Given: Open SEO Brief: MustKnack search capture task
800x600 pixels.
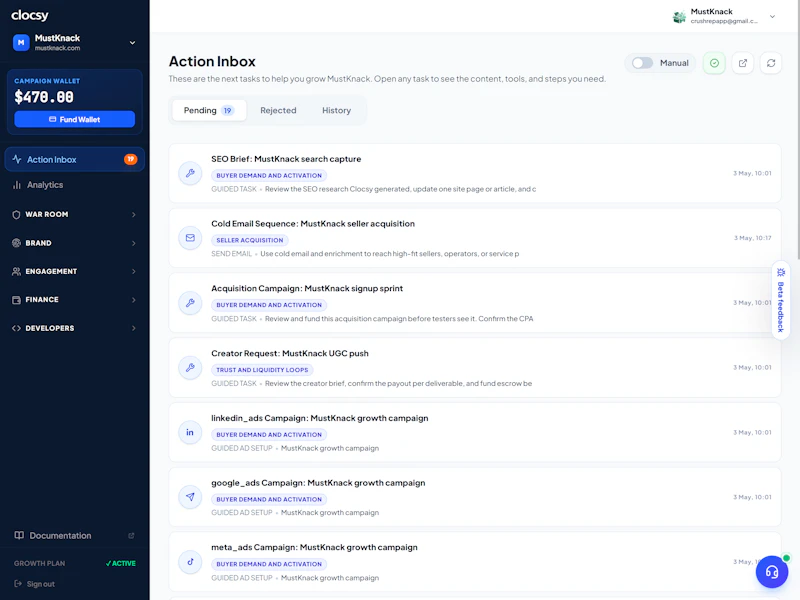Looking at the screenshot, I should 474,173.
